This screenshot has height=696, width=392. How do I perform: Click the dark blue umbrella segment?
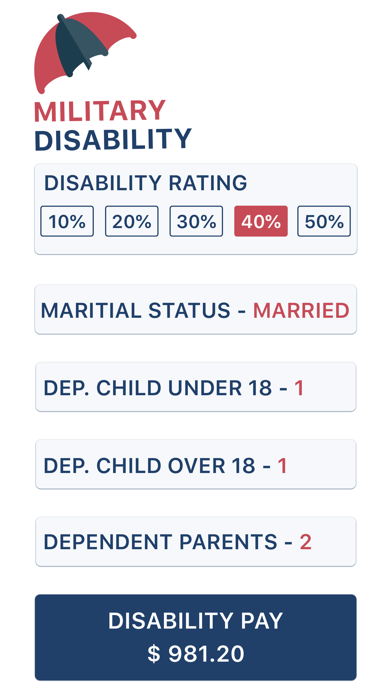(80, 46)
